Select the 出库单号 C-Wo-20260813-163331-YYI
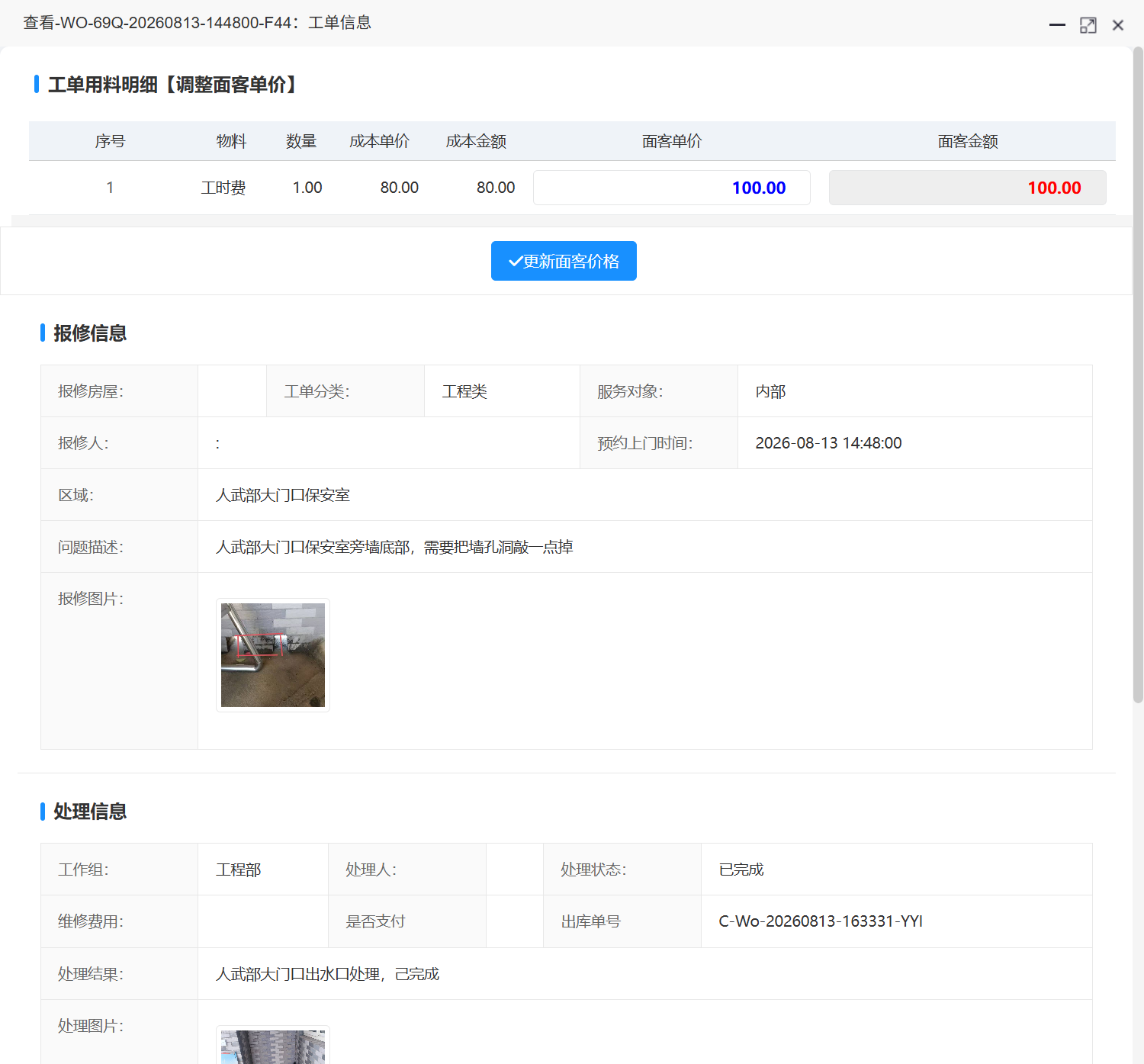The width and height of the screenshot is (1144, 1064). pyautogui.click(x=821, y=921)
